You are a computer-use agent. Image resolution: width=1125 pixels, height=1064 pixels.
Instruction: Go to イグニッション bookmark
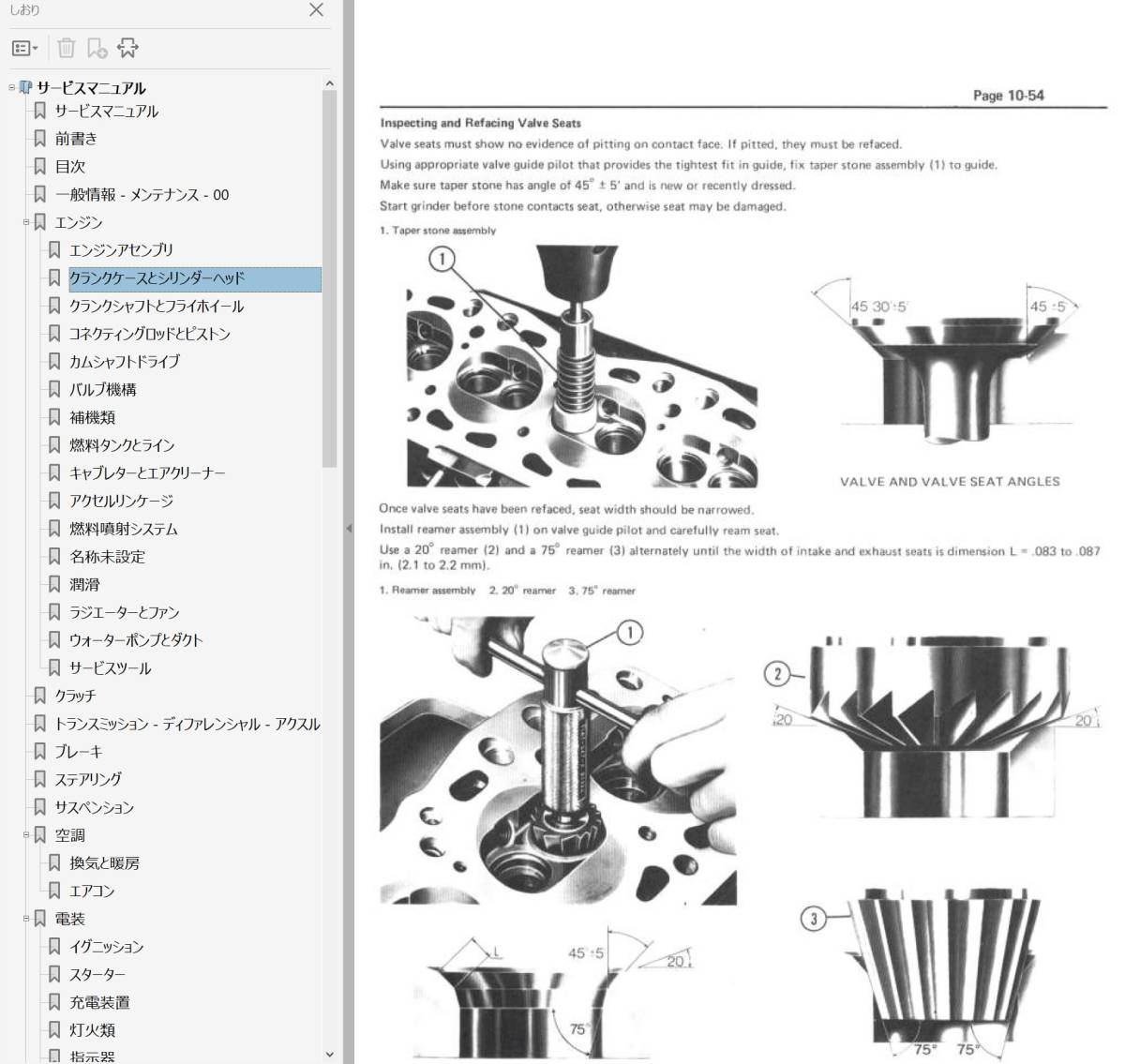click(106, 947)
